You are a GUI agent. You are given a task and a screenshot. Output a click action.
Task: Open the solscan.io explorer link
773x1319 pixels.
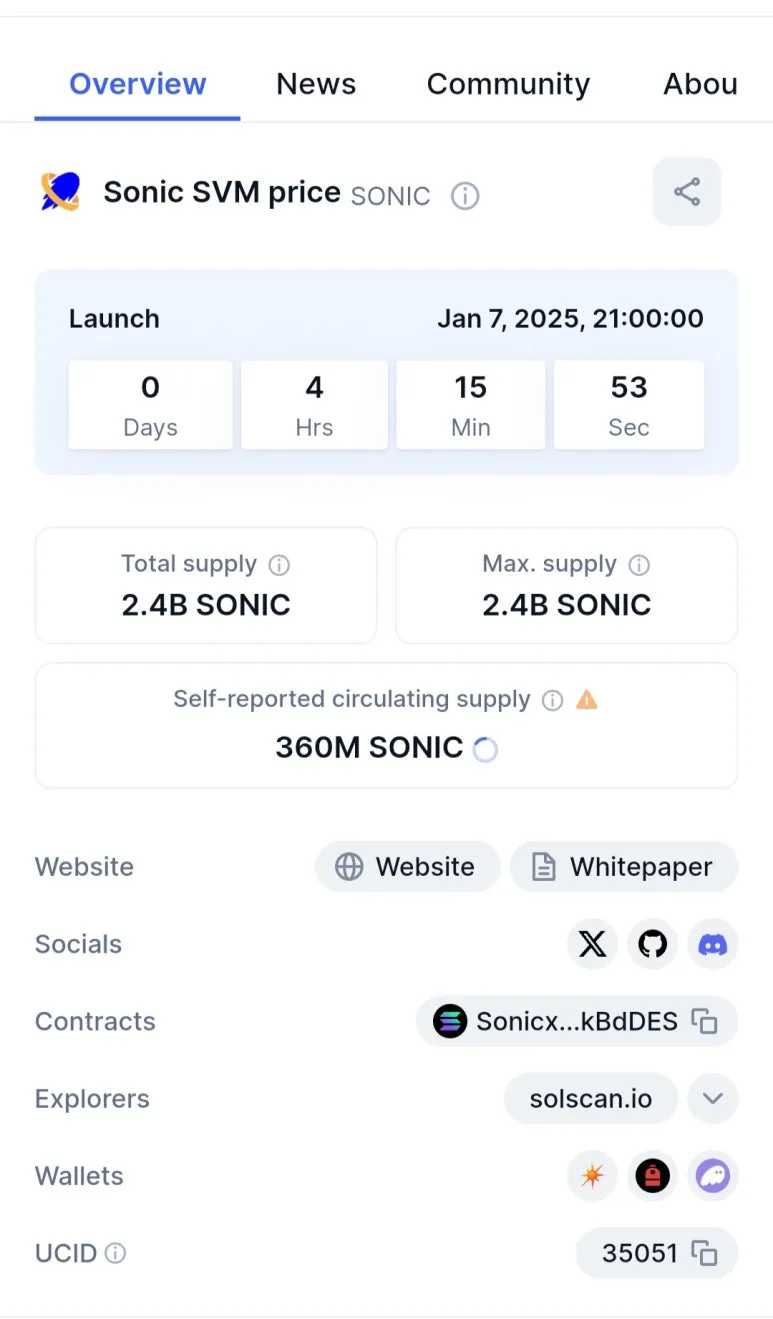click(591, 1099)
